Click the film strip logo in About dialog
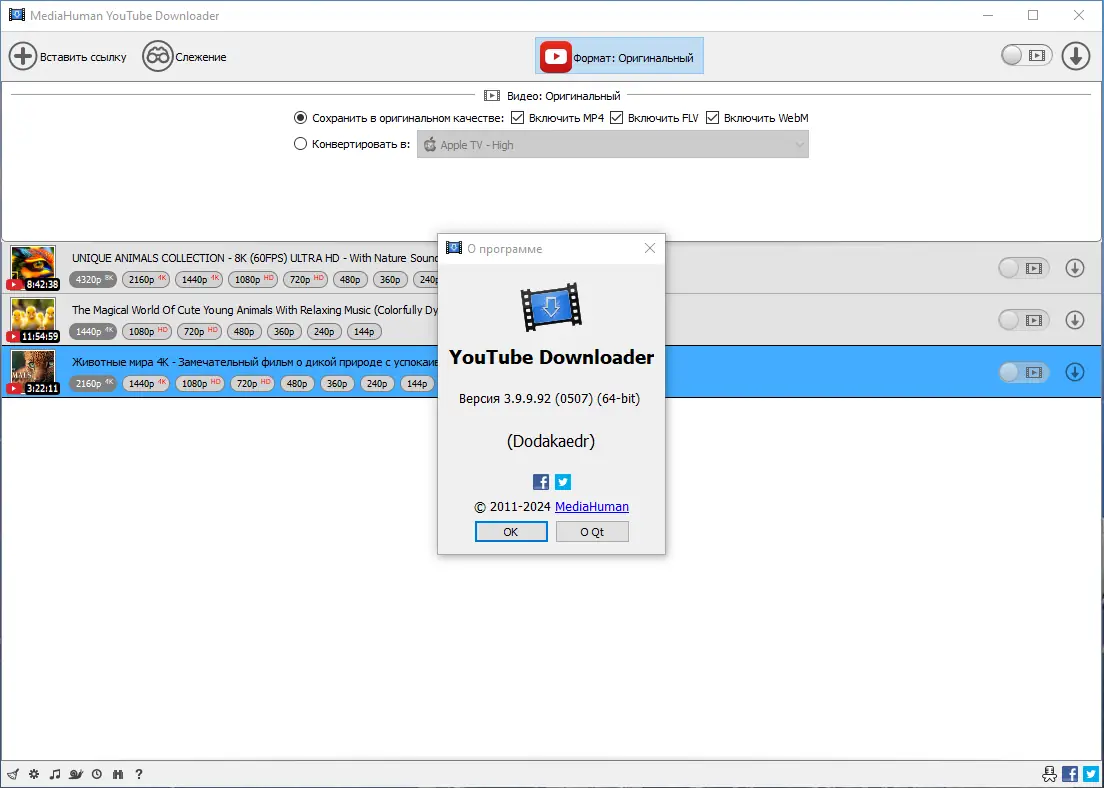 click(x=551, y=307)
